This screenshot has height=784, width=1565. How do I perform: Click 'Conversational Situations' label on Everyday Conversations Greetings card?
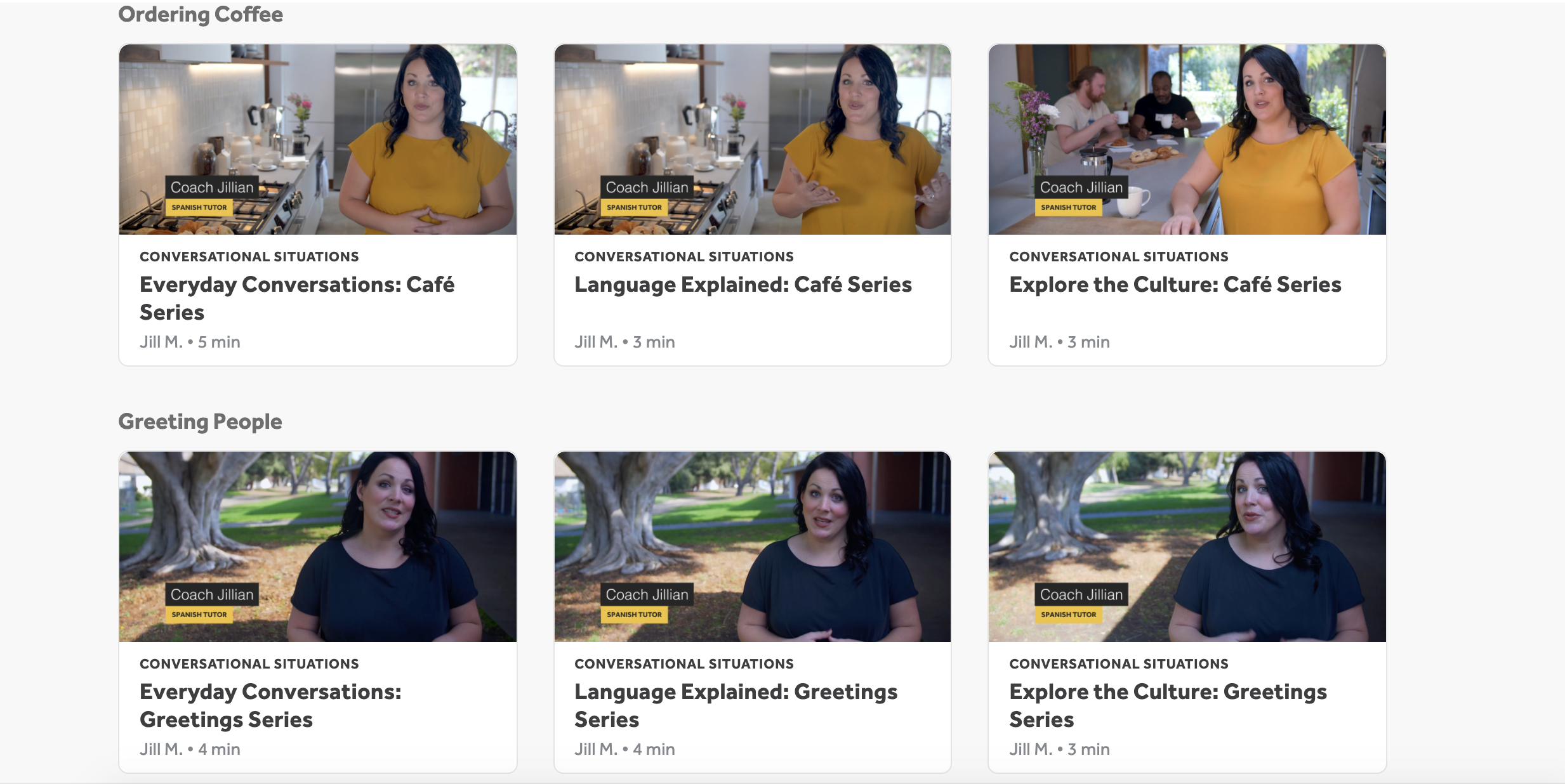[249, 664]
